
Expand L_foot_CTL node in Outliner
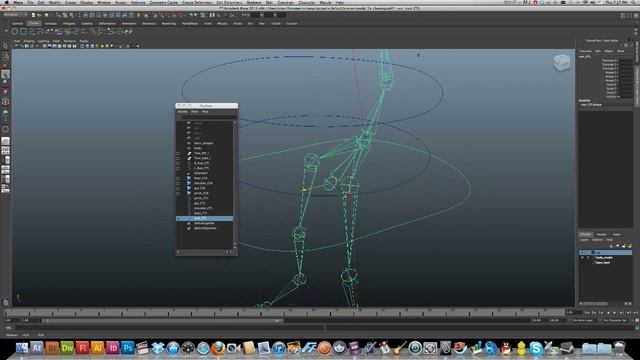178,168
